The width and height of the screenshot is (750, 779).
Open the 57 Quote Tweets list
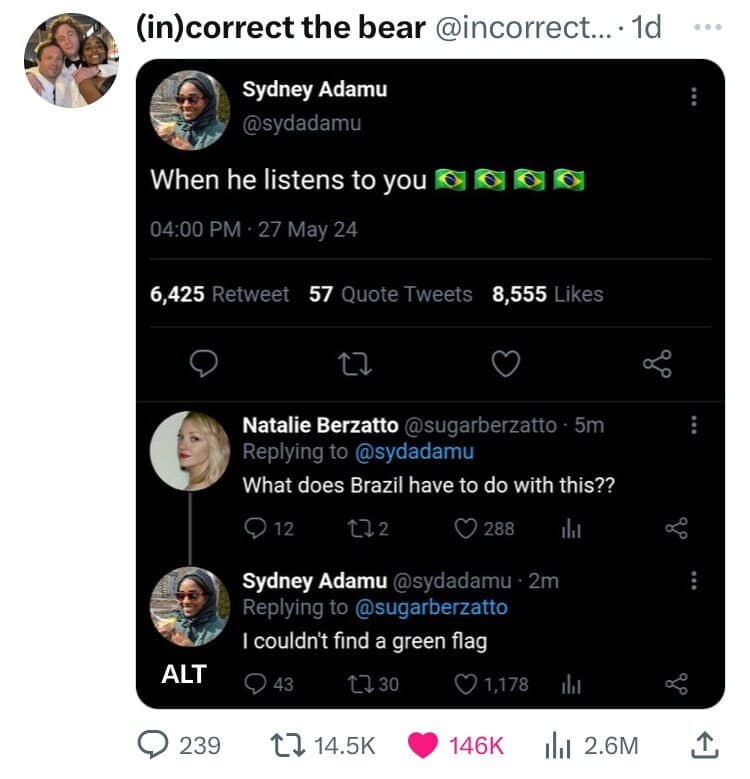390,294
